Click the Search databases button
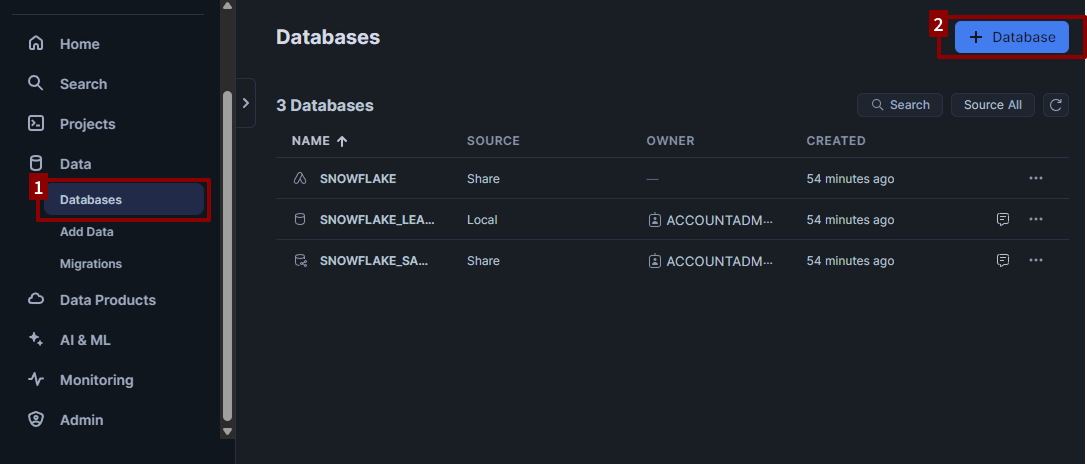Screen dimensions: 1087x464 coord(900,105)
